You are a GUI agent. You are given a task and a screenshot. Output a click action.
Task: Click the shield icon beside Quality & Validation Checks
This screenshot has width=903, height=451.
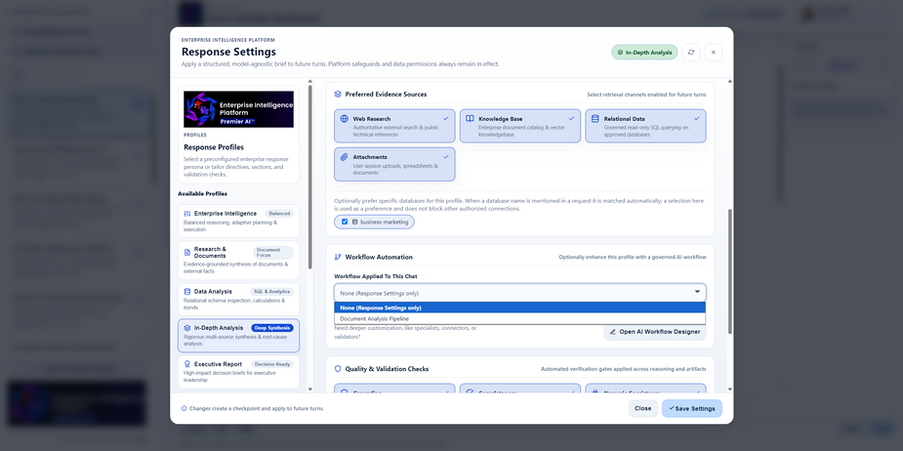[x=337, y=369]
